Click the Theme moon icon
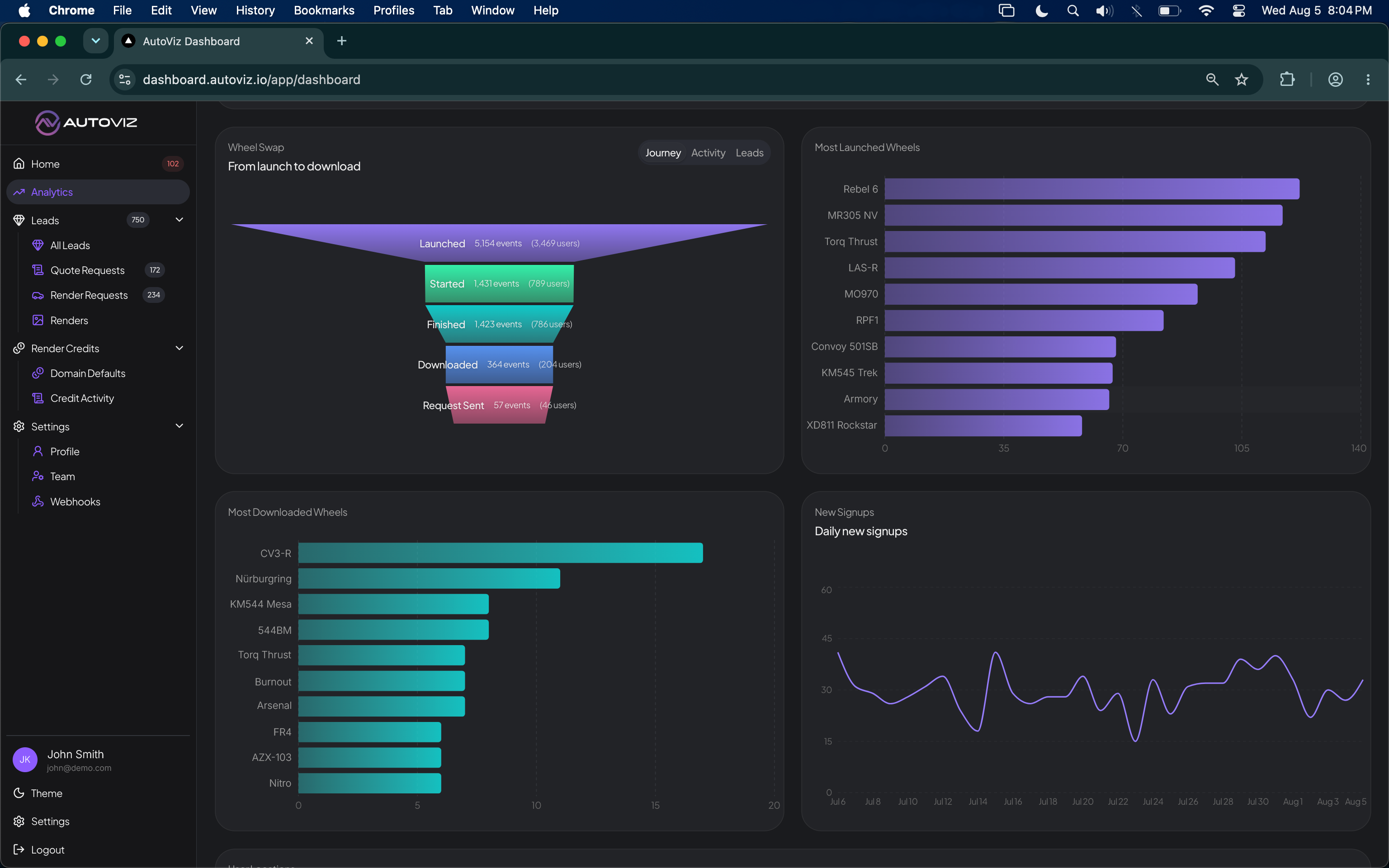Screen dimensions: 1389x868 (19, 793)
